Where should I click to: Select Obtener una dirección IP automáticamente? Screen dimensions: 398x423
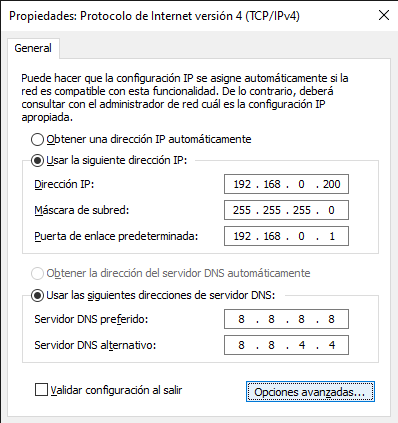click(x=37, y=139)
